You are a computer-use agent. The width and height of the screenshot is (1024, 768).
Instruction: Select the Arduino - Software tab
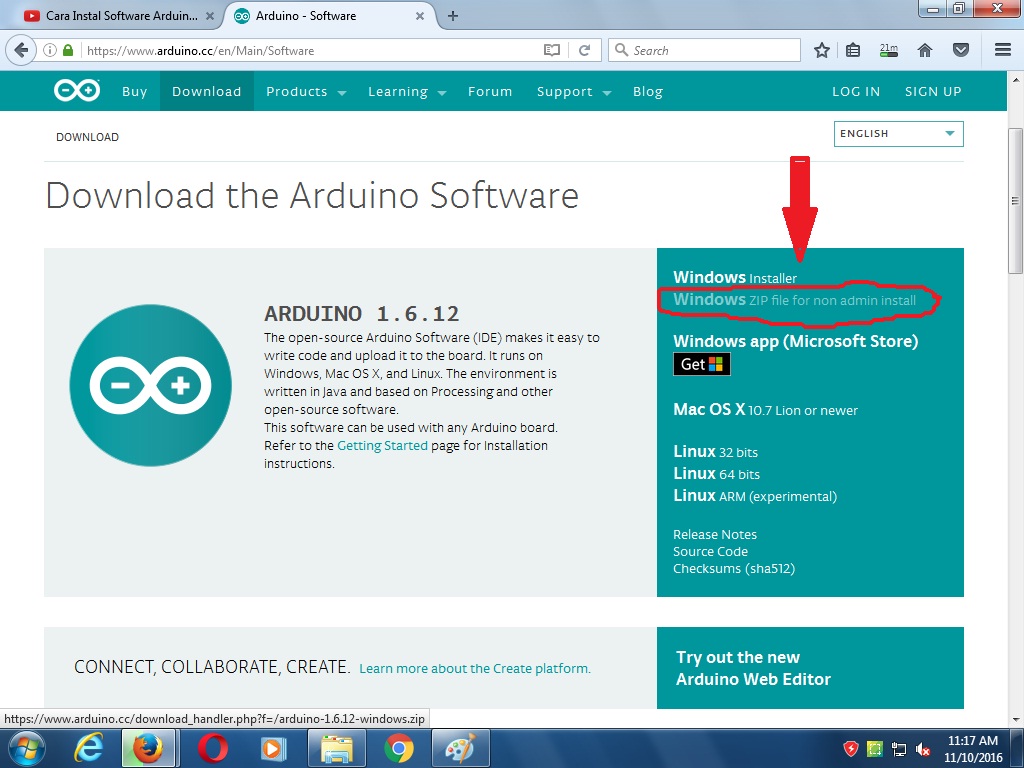coord(330,16)
